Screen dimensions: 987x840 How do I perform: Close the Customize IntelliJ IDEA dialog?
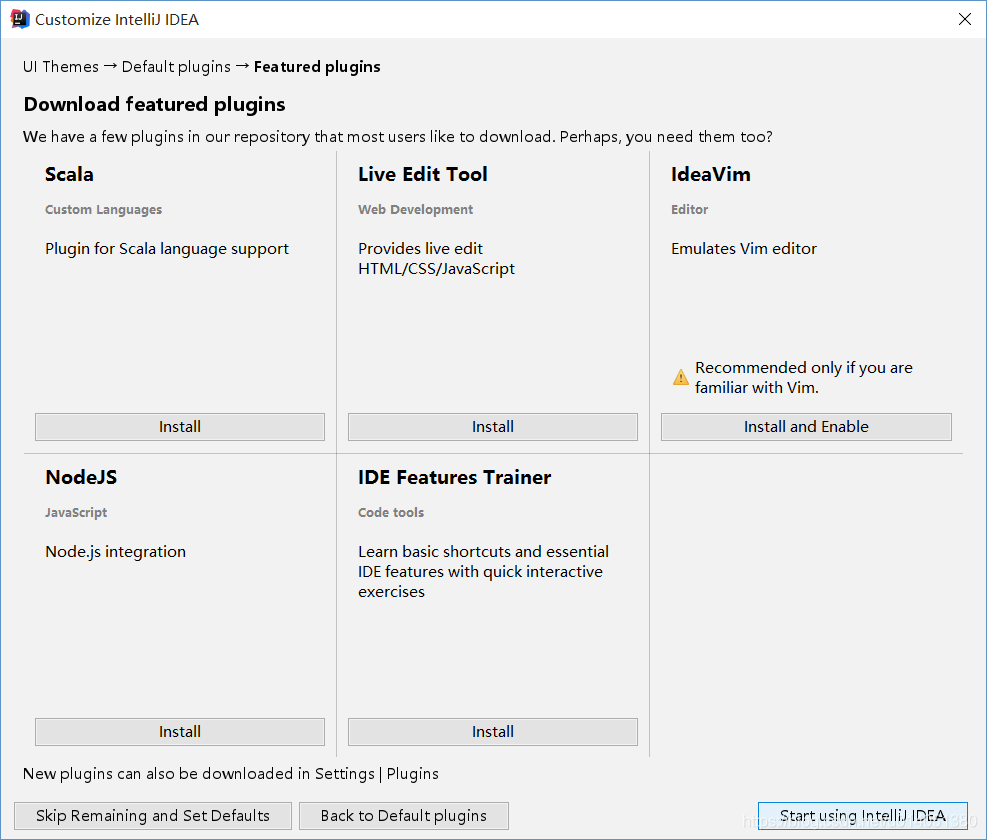click(x=964, y=19)
